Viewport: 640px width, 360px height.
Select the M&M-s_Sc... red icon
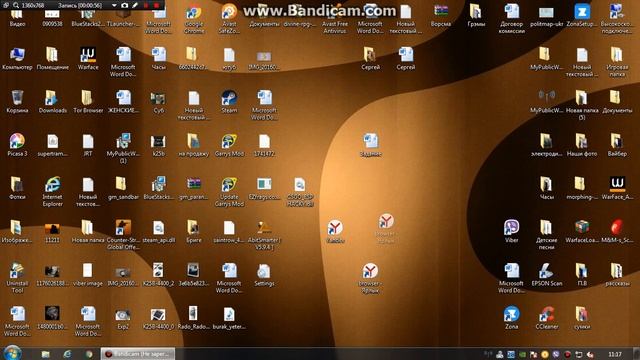[617, 231]
